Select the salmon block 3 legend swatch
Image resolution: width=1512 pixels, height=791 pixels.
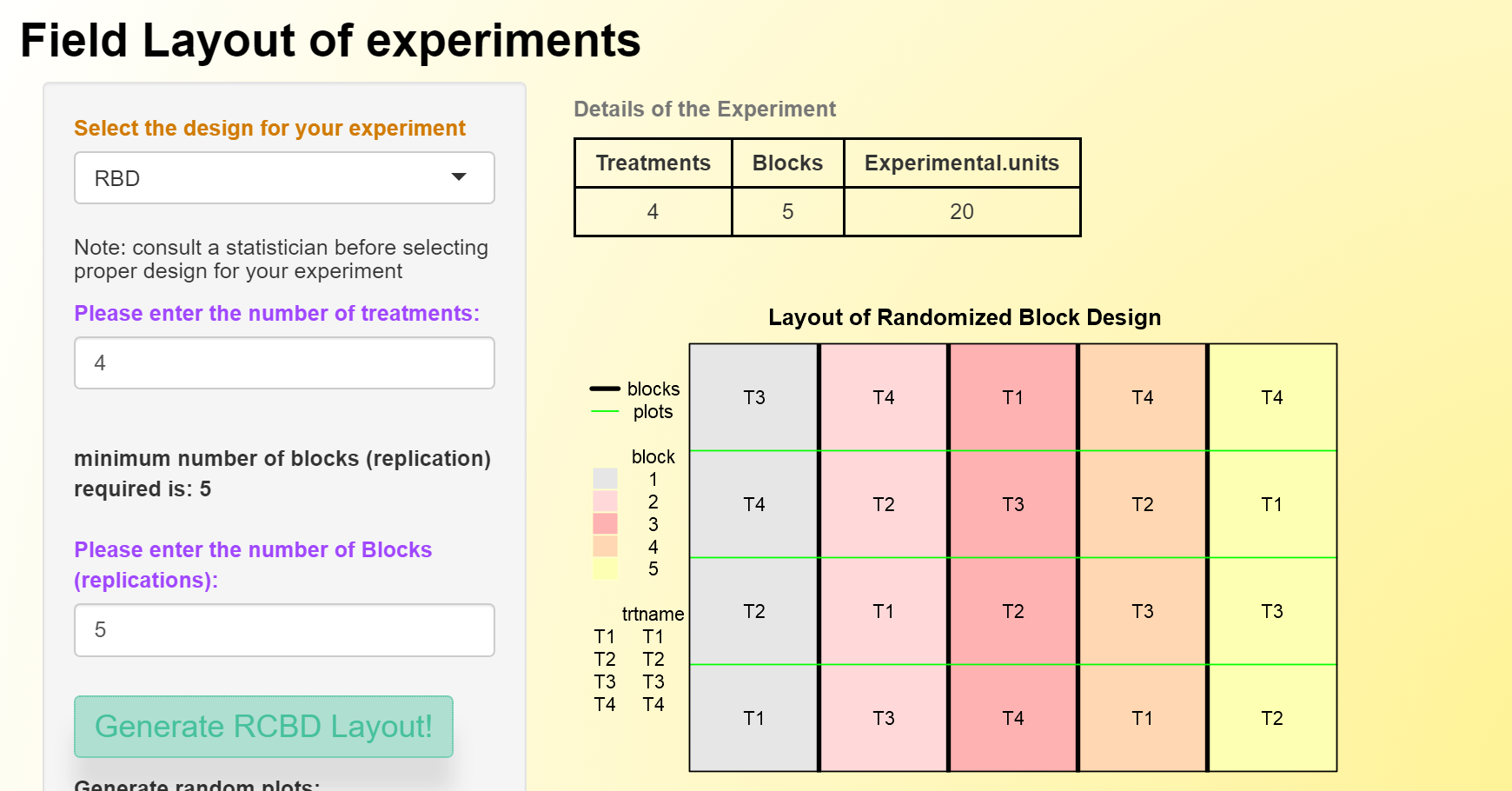point(605,524)
